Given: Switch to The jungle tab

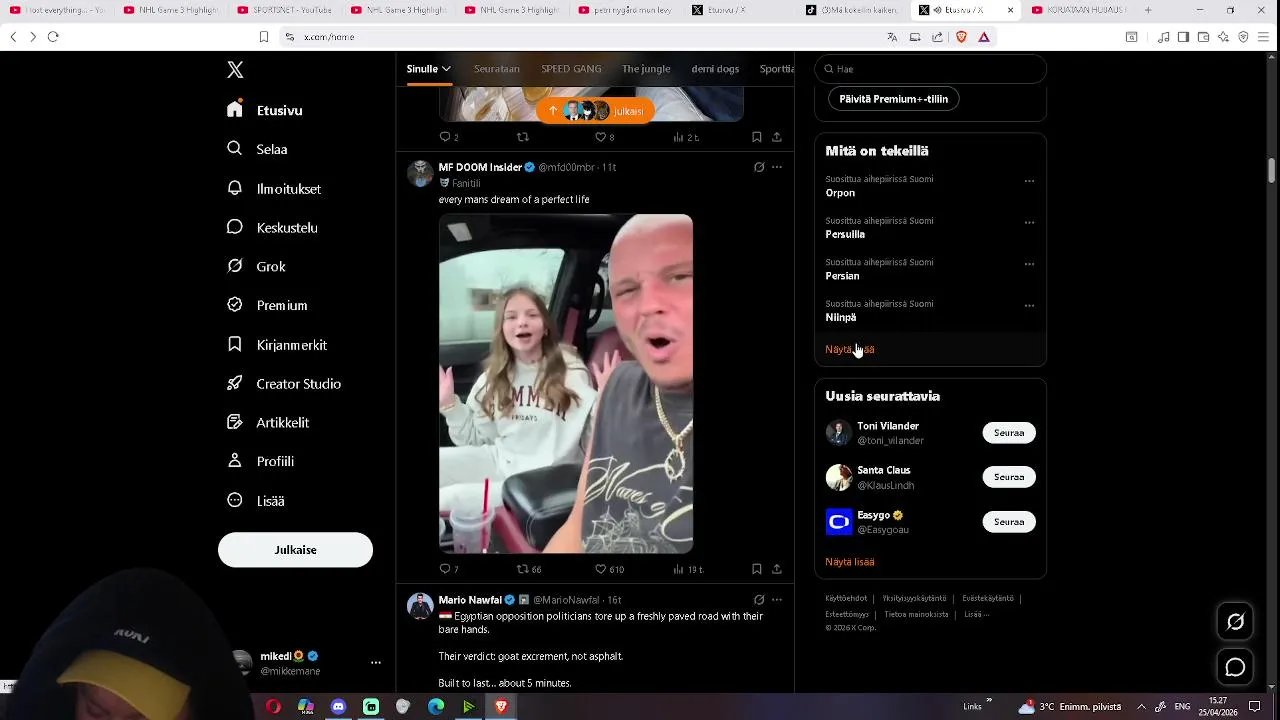Looking at the screenshot, I should coord(646,69).
